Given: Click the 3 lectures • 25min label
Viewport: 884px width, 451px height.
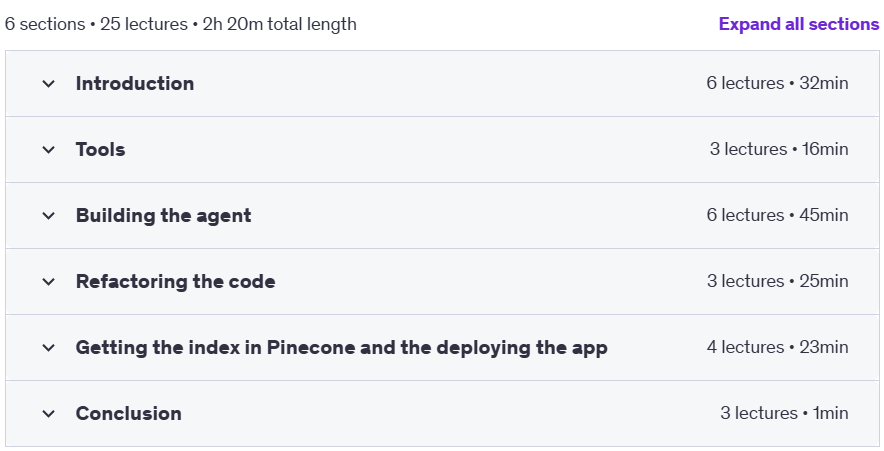Looking at the screenshot, I should click(778, 281).
